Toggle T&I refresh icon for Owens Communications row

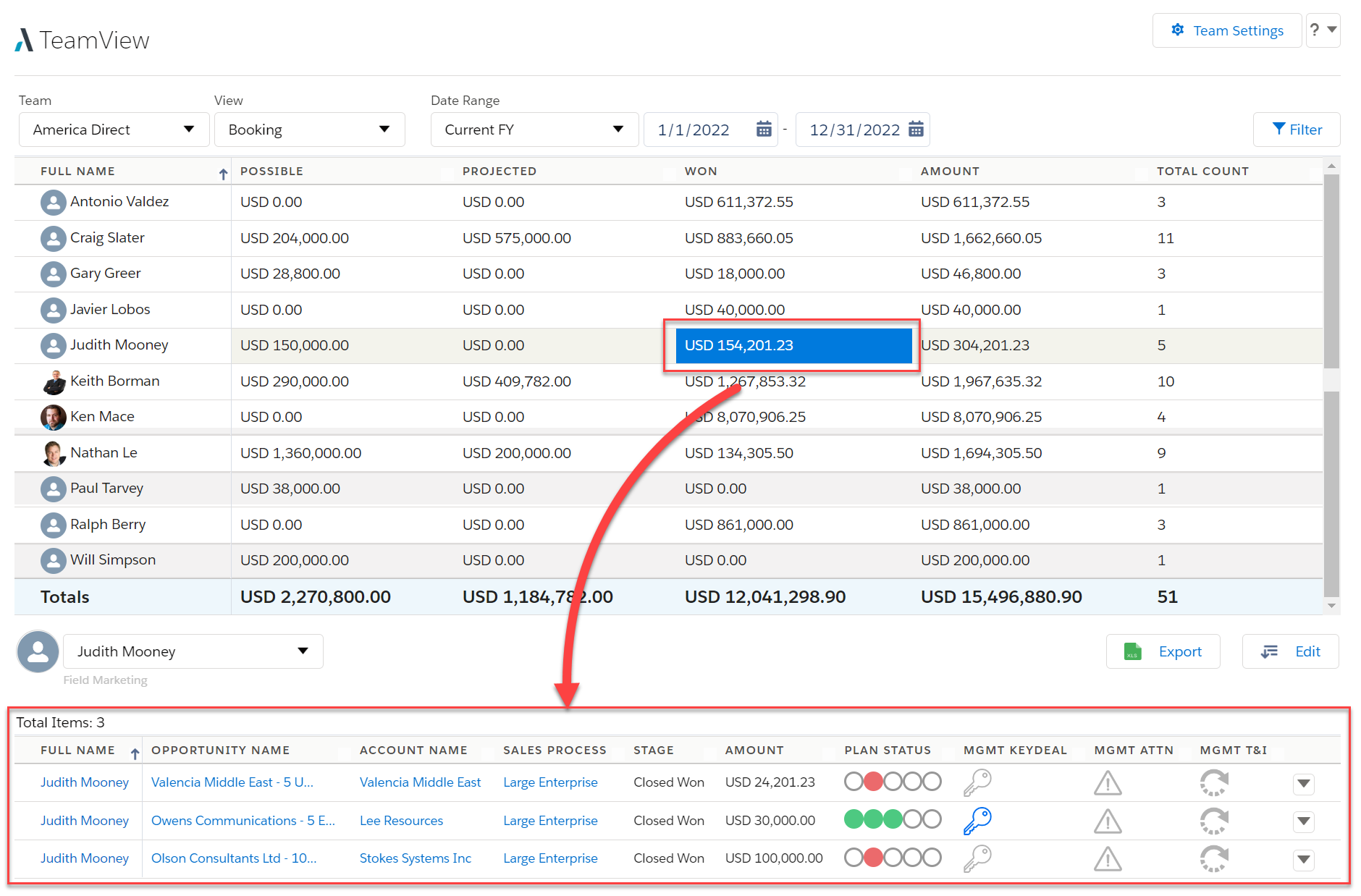1214,821
